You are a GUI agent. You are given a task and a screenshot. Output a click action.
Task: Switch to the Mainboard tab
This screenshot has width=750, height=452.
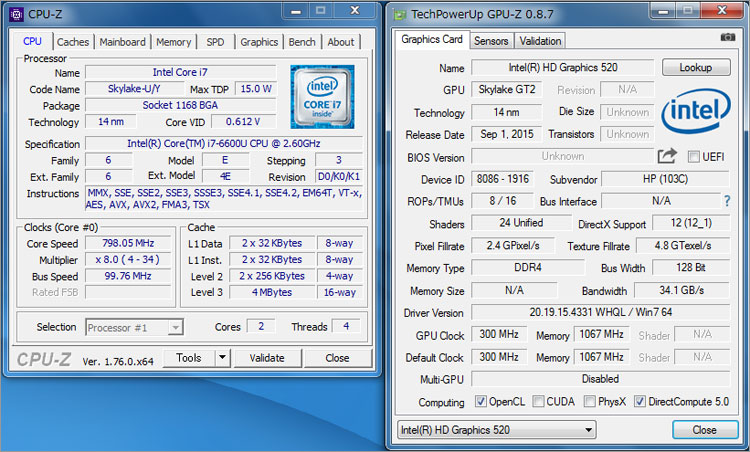(x=122, y=42)
